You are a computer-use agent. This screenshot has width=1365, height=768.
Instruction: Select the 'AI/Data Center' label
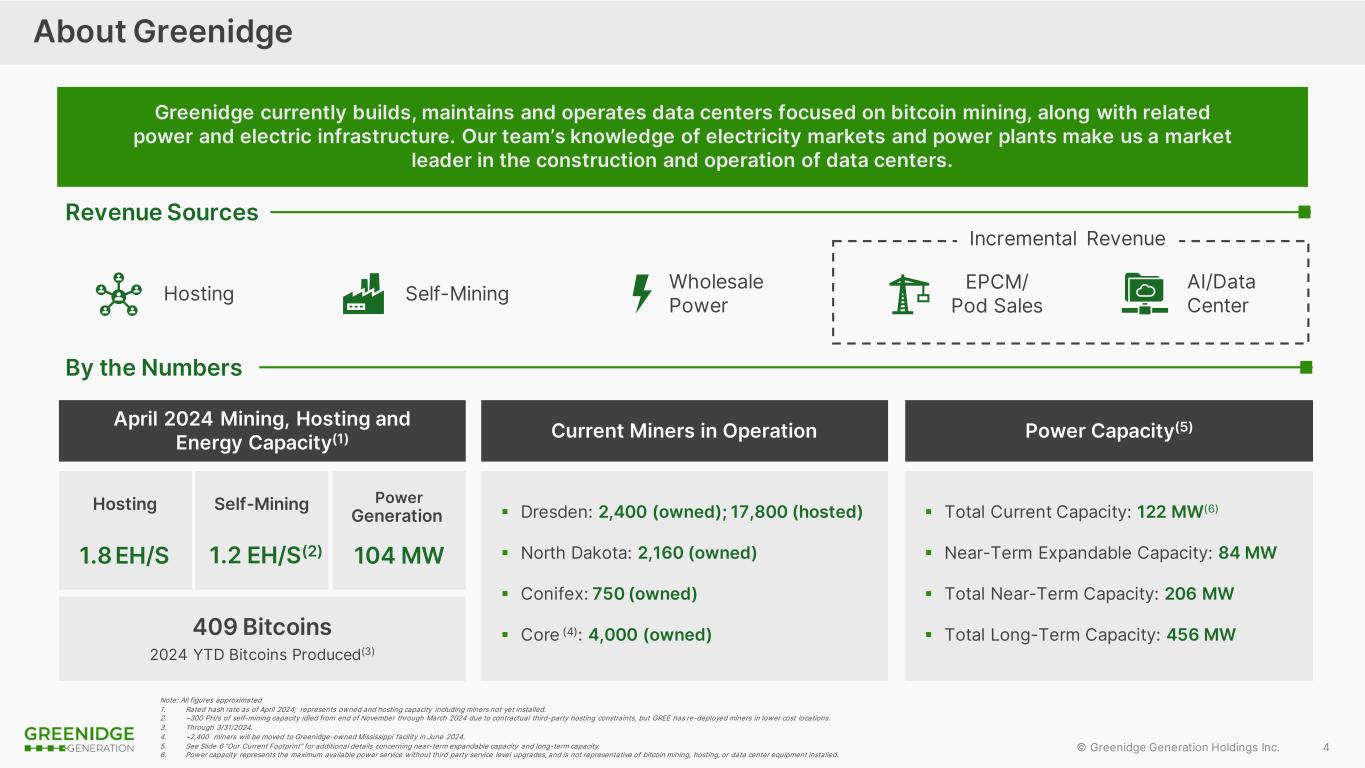[x=1221, y=294]
